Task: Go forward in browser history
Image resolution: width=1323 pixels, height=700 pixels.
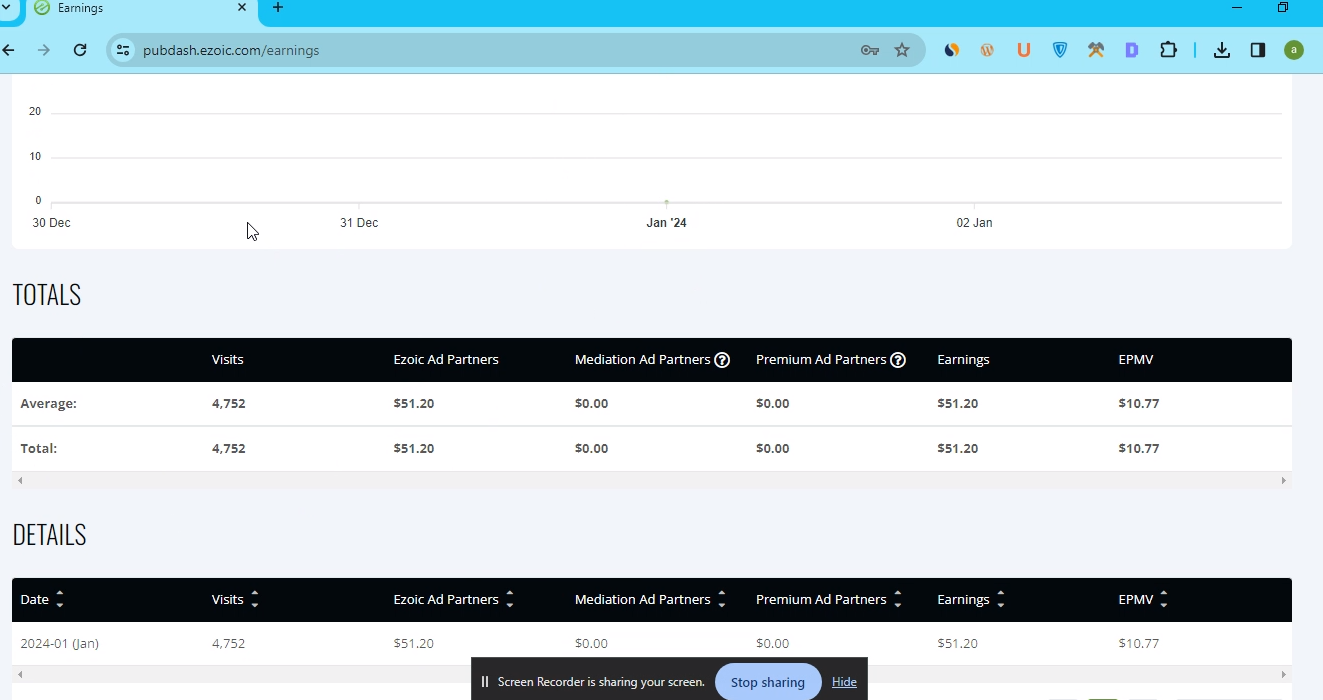Action: pos(44,50)
